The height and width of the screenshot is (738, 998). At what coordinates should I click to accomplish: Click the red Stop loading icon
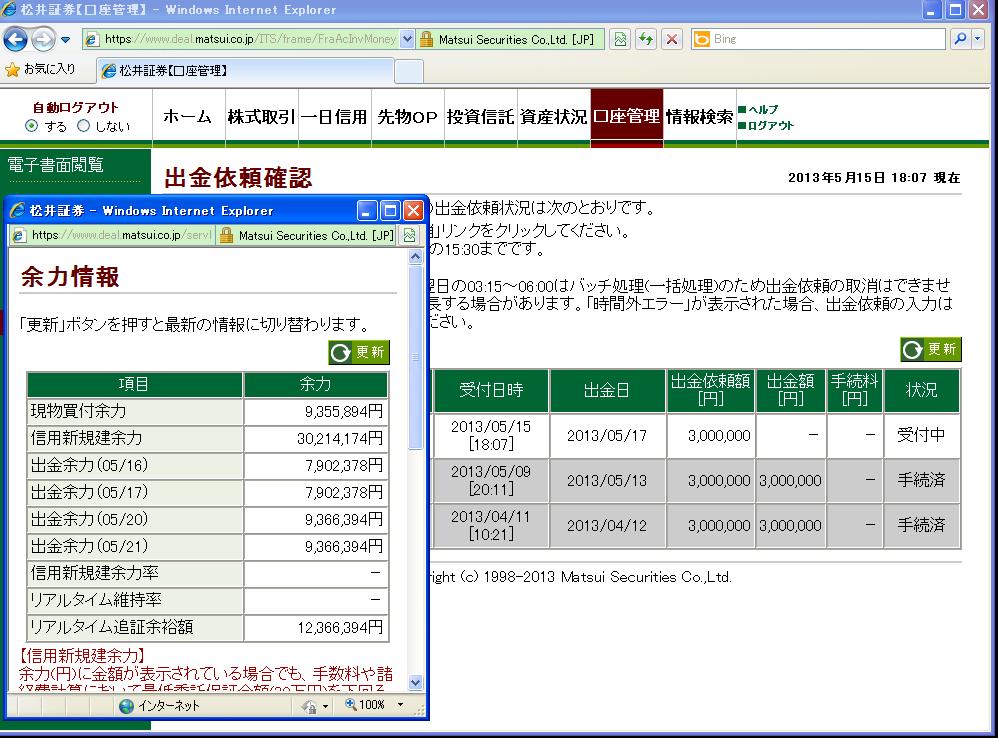point(672,39)
